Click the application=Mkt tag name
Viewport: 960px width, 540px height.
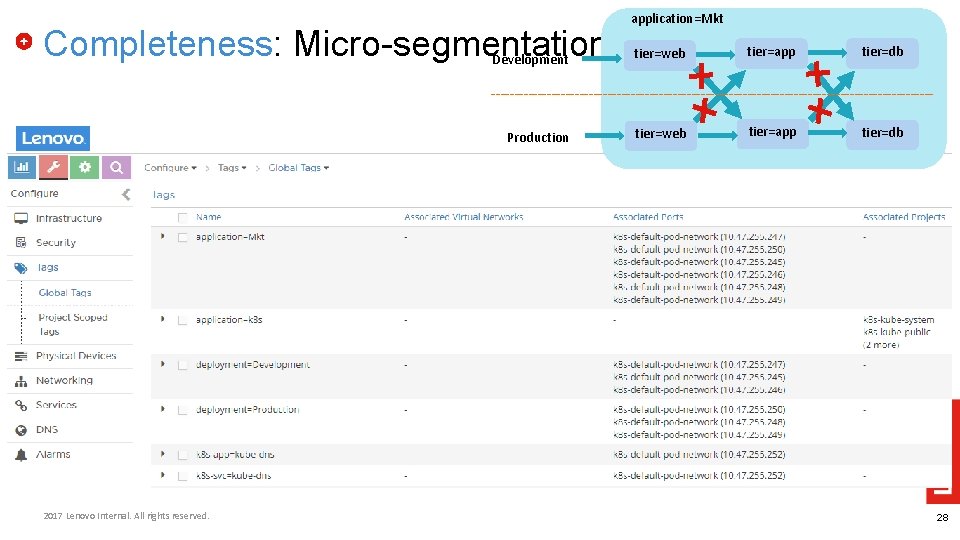tap(230, 237)
